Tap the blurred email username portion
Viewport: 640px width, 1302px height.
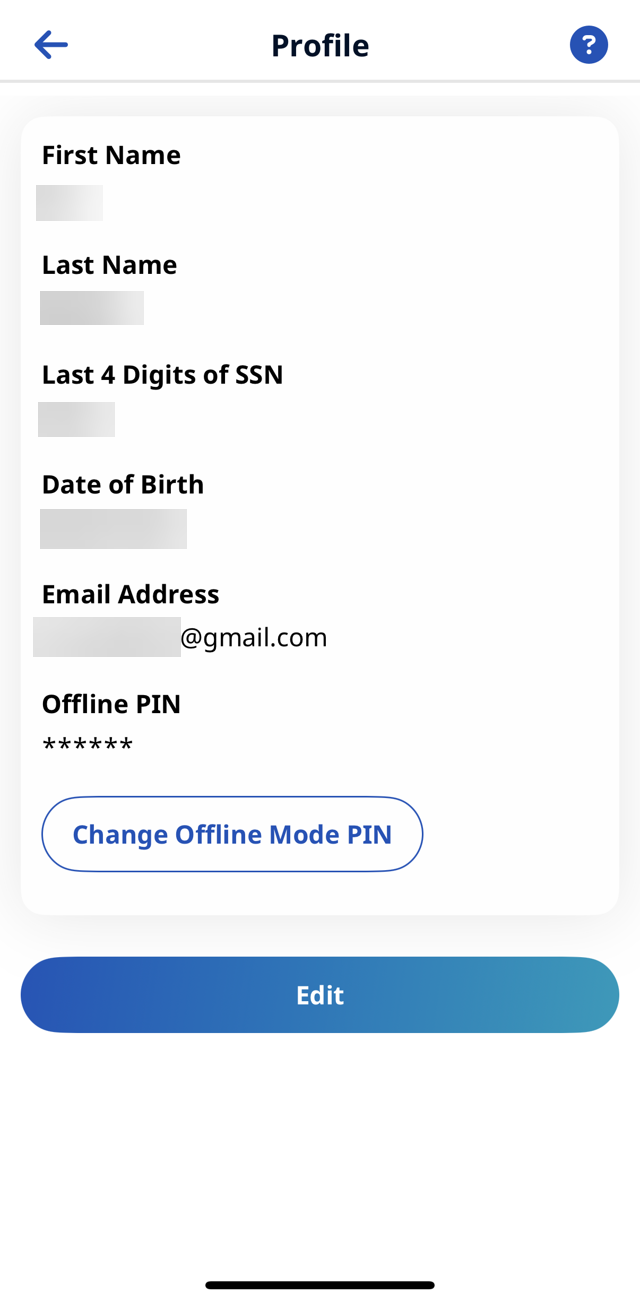tap(106, 638)
